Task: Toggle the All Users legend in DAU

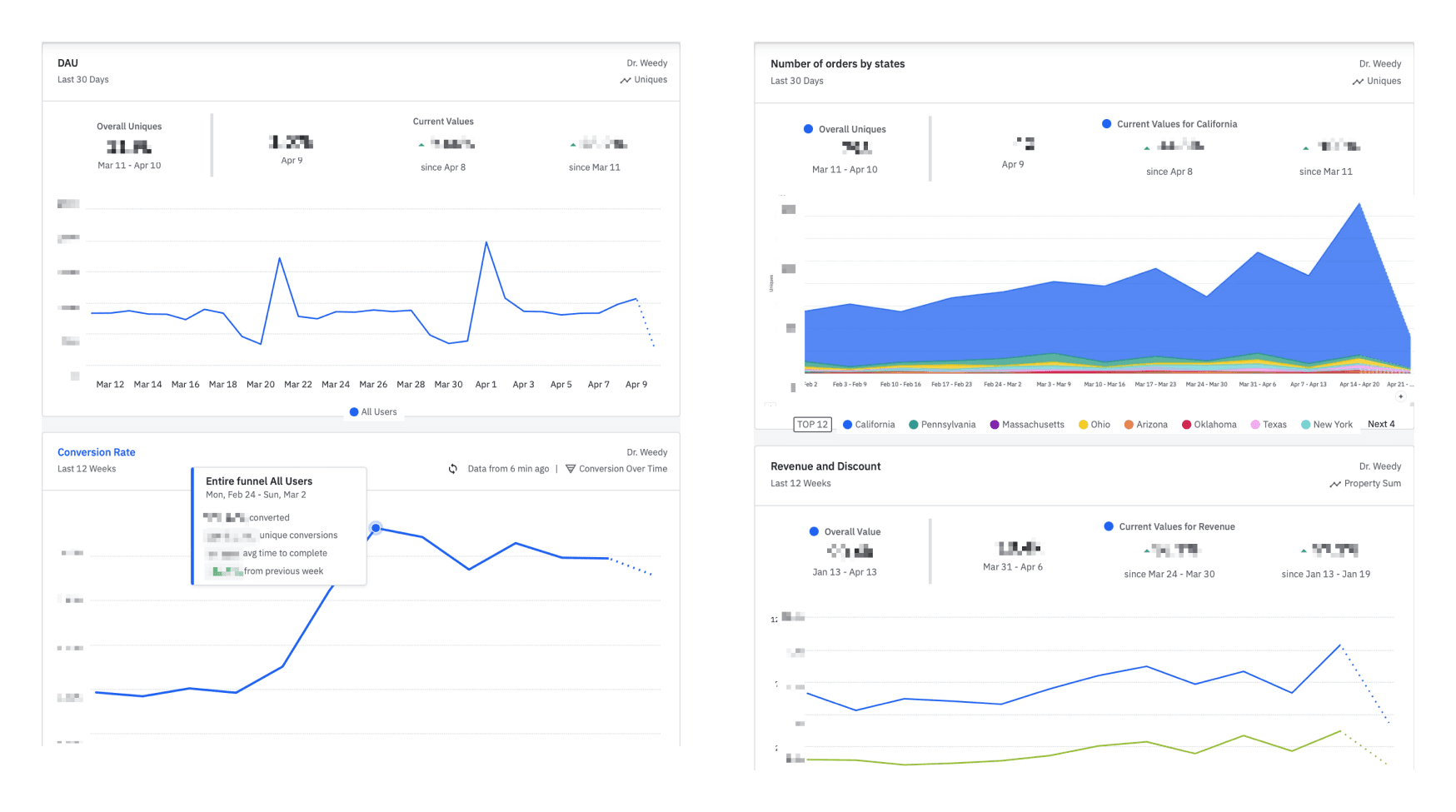Action: (373, 412)
